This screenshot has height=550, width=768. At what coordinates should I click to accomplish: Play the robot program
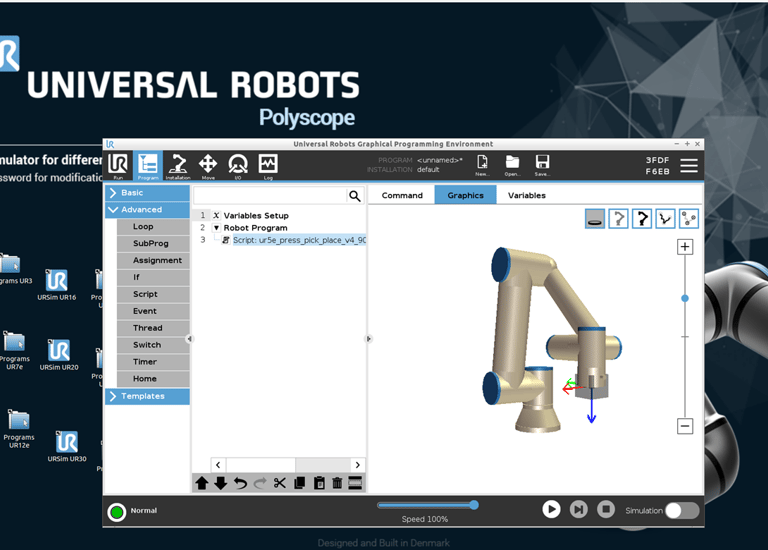point(551,510)
